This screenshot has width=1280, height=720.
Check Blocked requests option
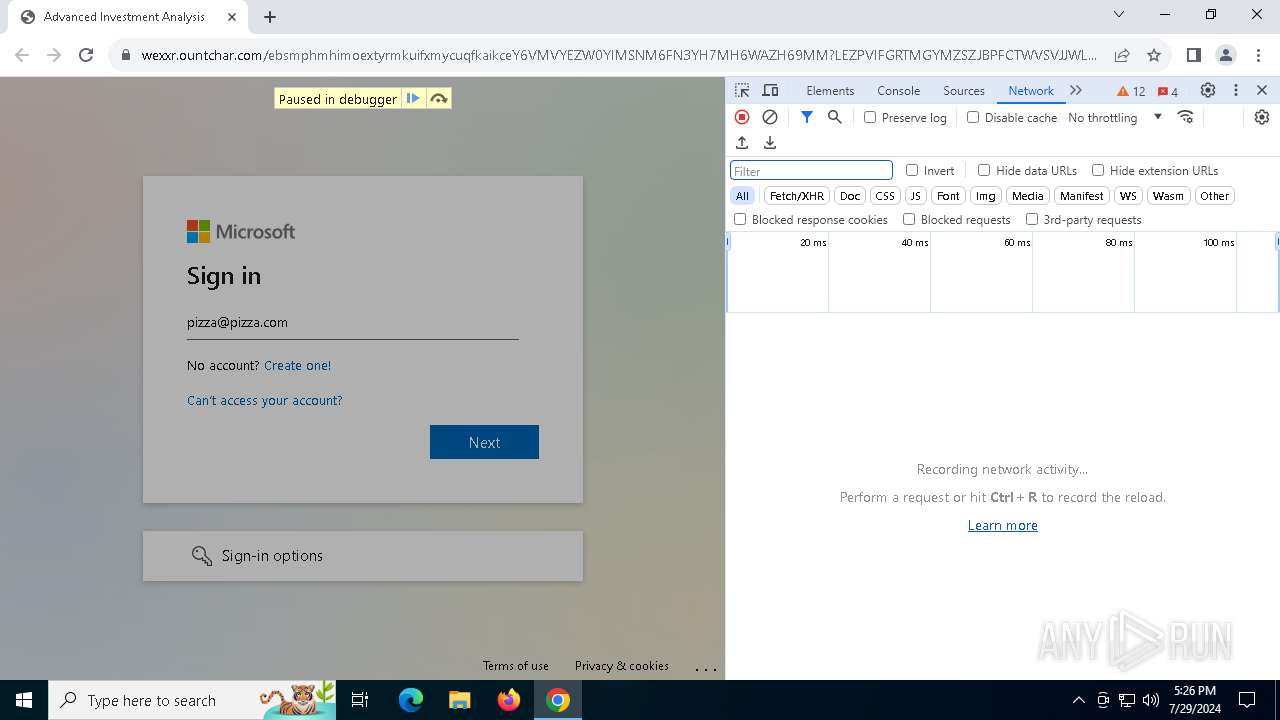coord(909,219)
